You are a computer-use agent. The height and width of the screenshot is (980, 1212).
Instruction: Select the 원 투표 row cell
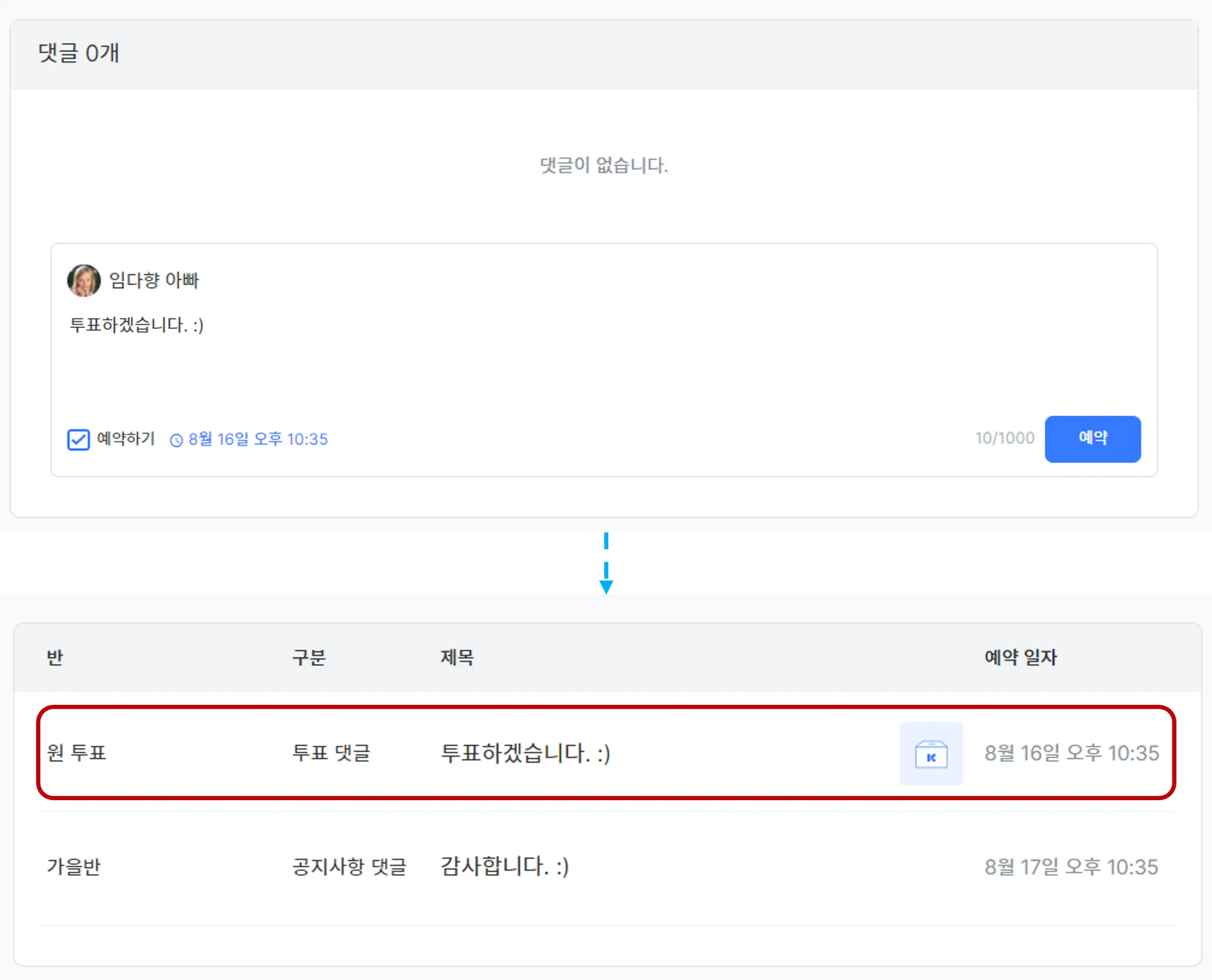(x=77, y=753)
